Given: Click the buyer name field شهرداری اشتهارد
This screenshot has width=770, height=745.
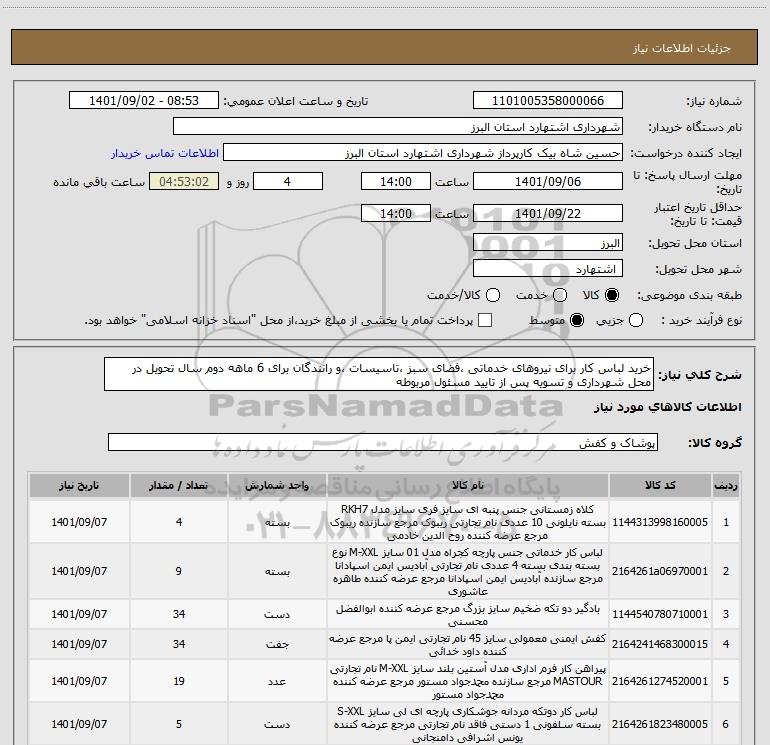Looking at the screenshot, I should (x=398, y=127).
